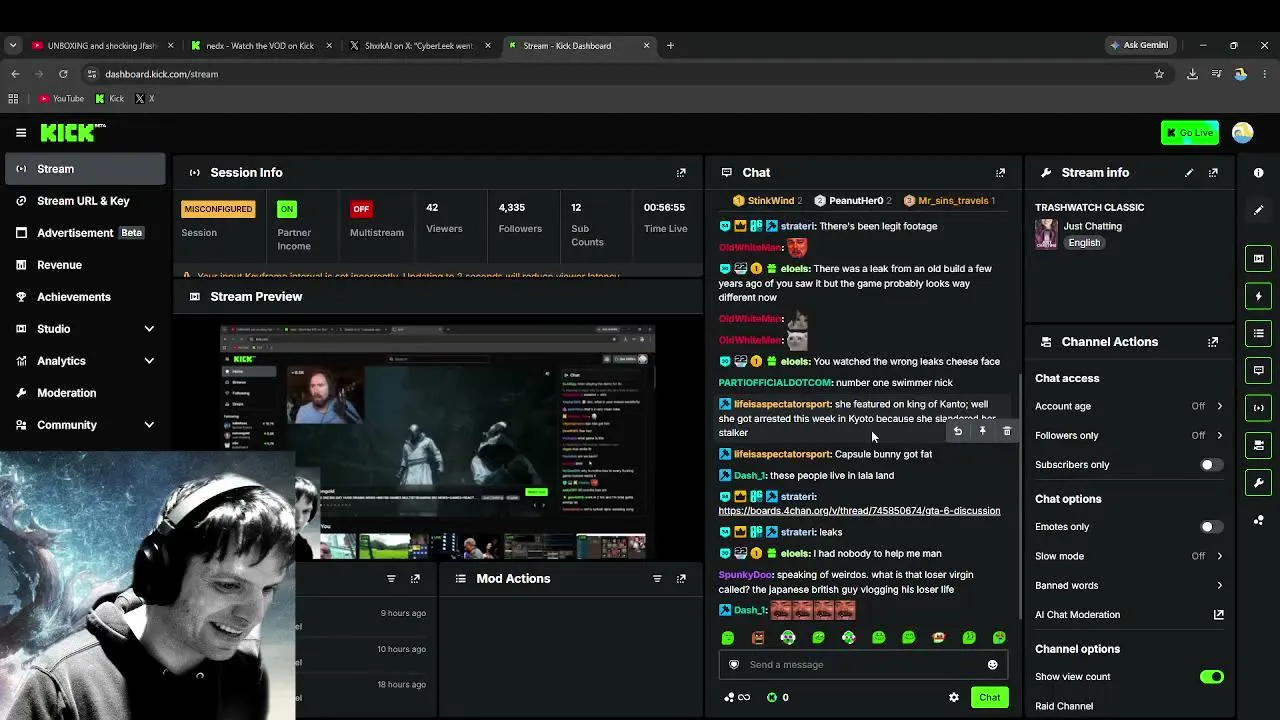Open Followers only options

pyautogui.click(x=1129, y=436)
